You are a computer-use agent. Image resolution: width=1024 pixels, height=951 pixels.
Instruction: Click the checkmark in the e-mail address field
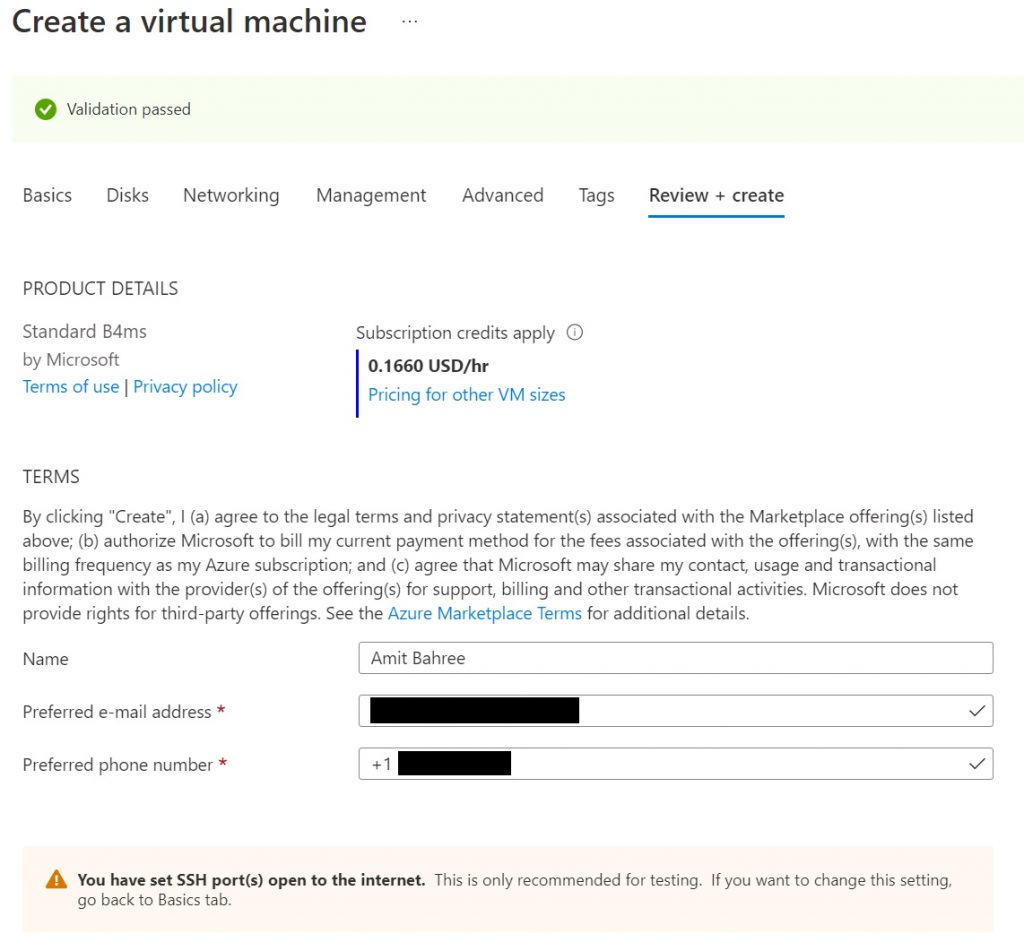[x=976, y=711]
